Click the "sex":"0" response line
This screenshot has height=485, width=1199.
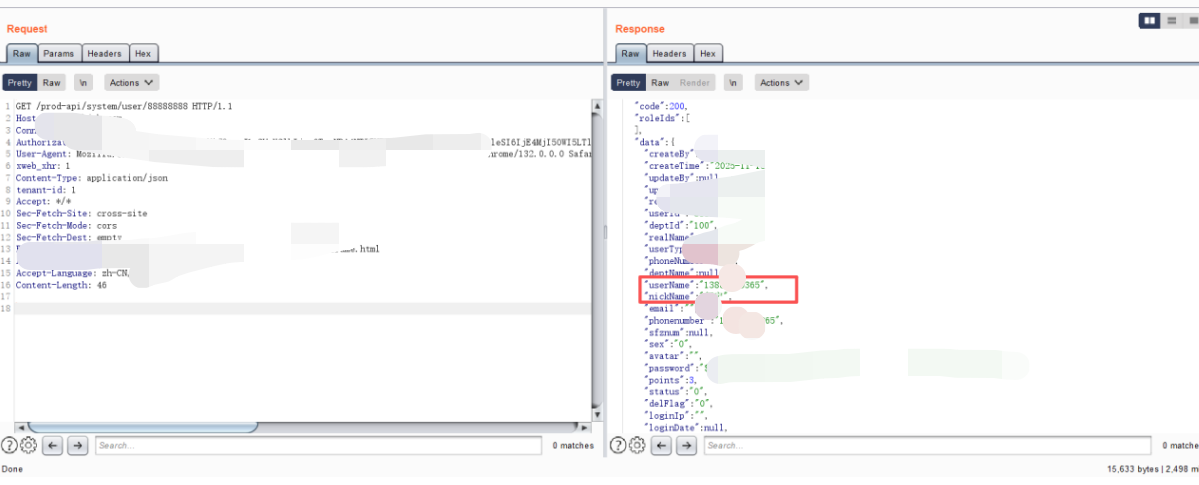coord(670,344)
